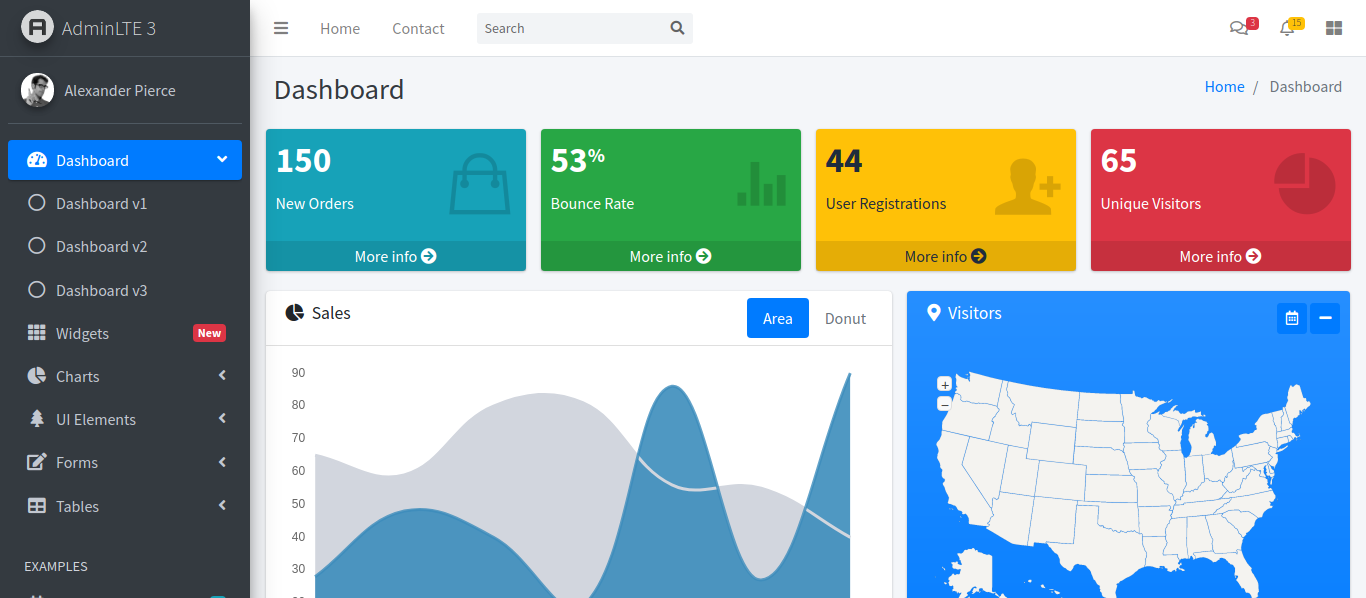Image resolution: width=1366 pixels, height=598 pixels.
Task: Switch the Sales chart to Donut view
Action: click(x=845, y=318)
